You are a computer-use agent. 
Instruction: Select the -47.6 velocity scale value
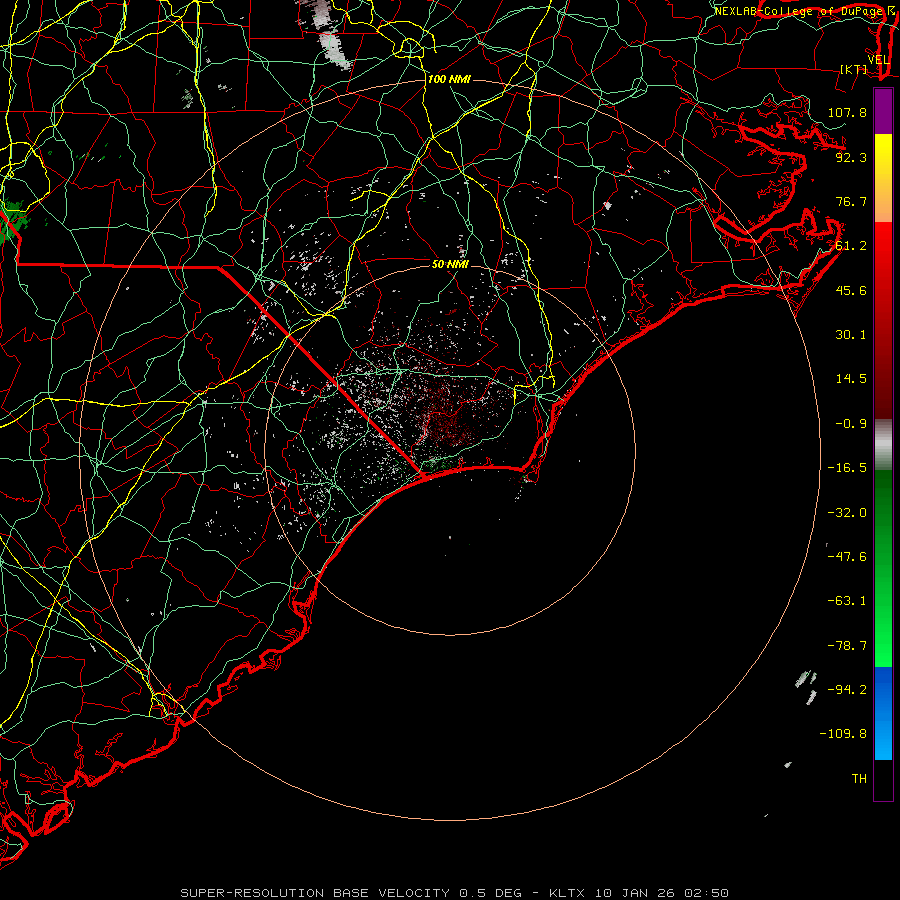(x=847, y=557)
